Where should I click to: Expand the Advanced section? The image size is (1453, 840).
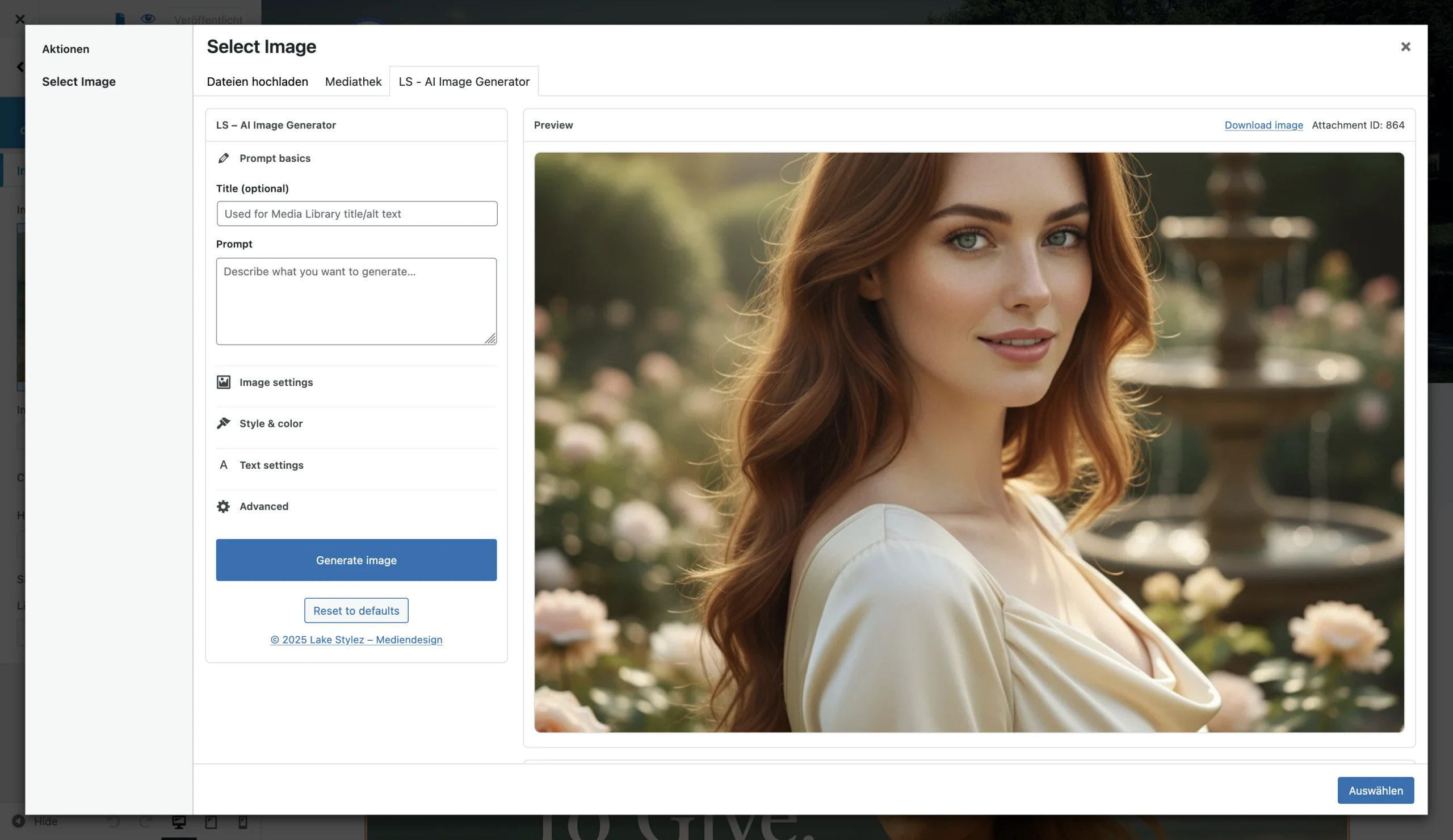coord(263,506)
